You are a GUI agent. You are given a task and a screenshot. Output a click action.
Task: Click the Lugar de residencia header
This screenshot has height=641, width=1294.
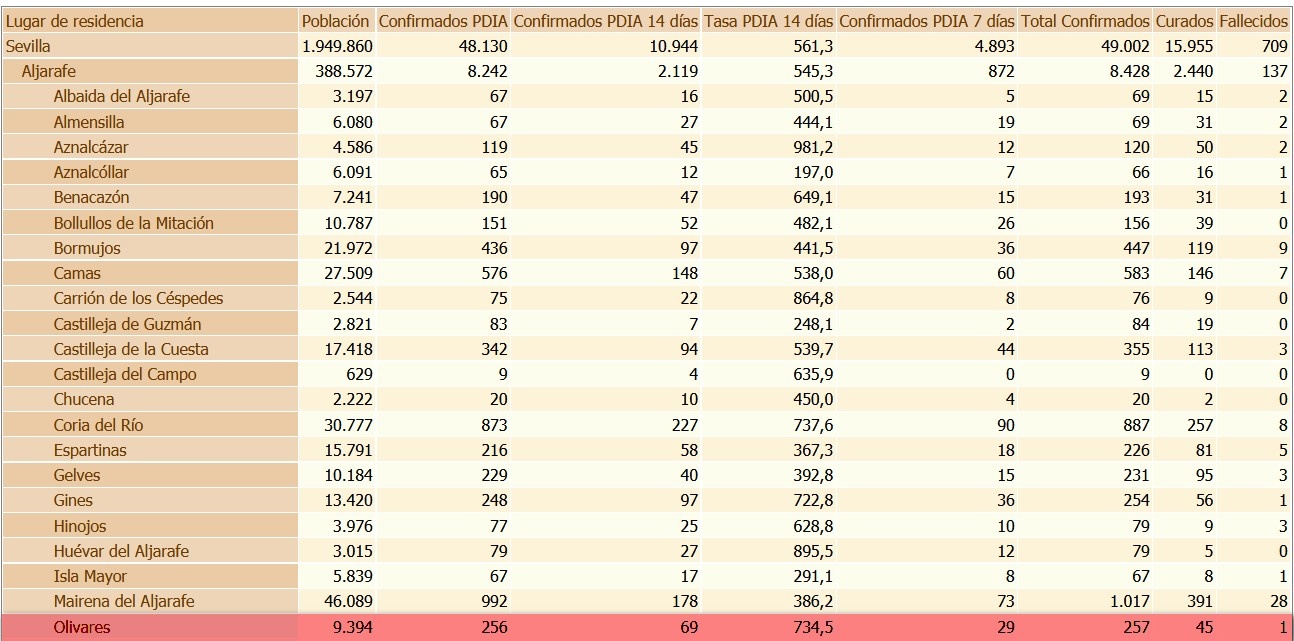(x=75, y=21)
